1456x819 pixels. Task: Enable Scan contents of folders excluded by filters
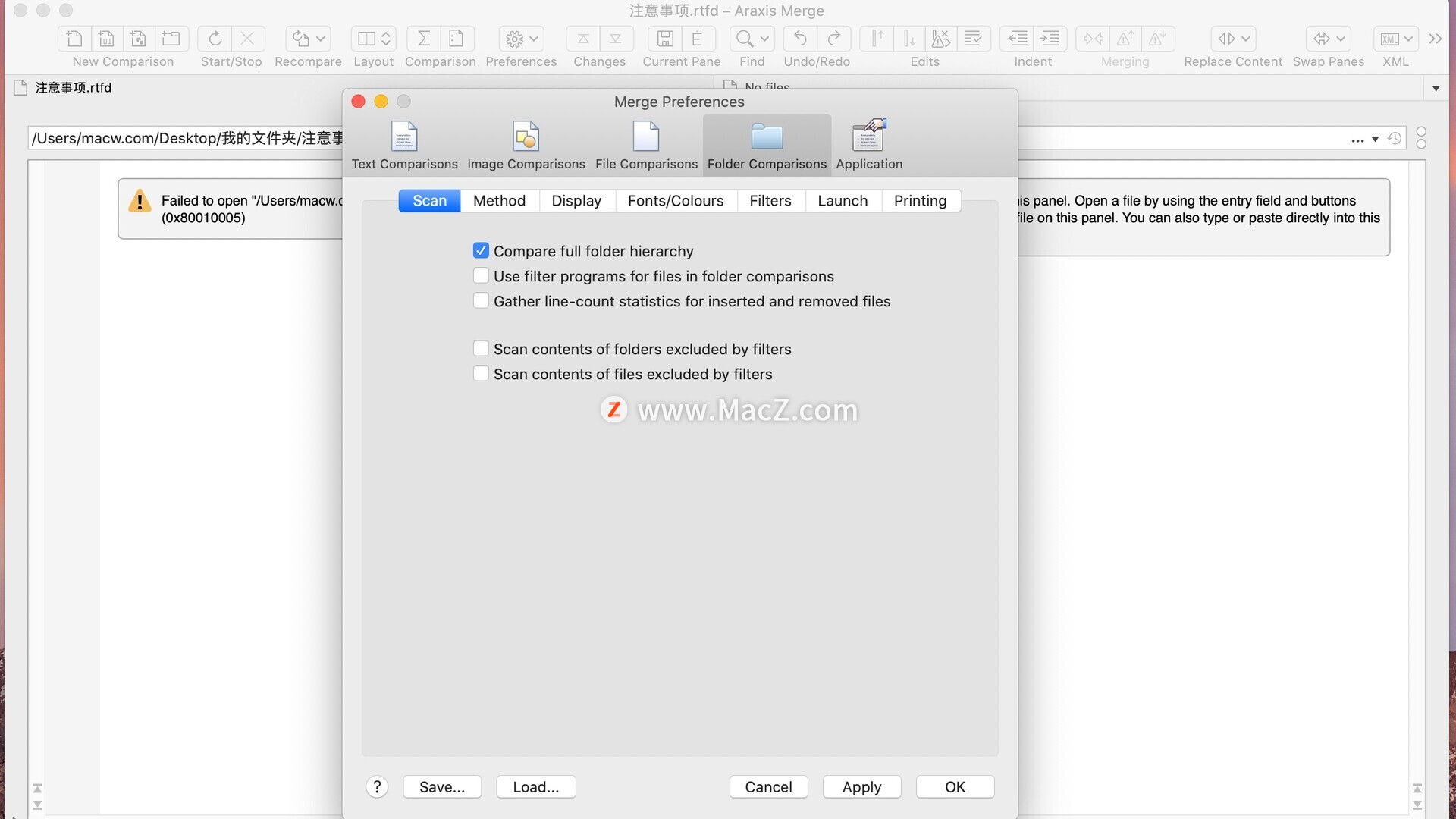481,348
